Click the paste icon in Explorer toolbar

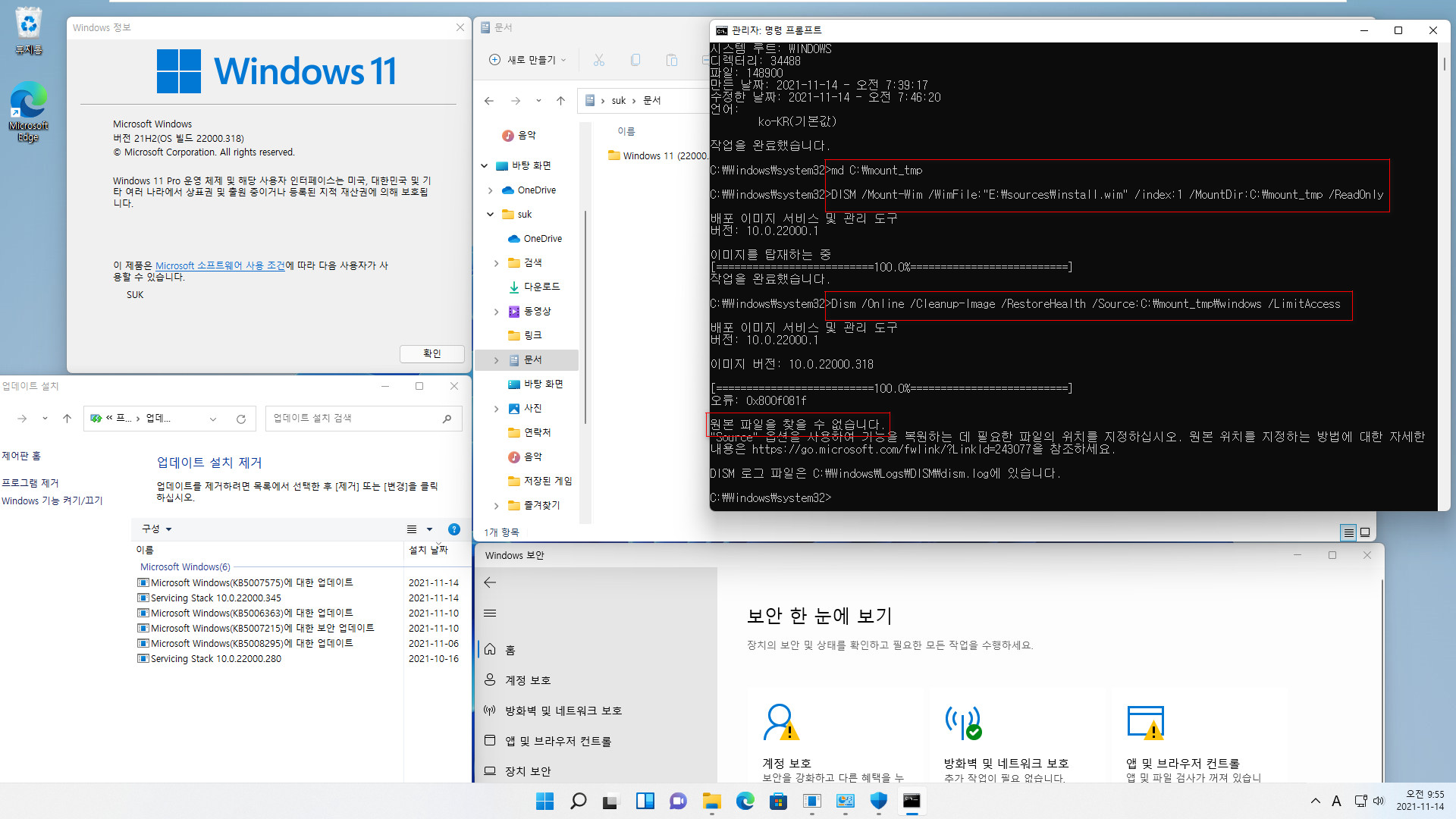tap(672, 60)
